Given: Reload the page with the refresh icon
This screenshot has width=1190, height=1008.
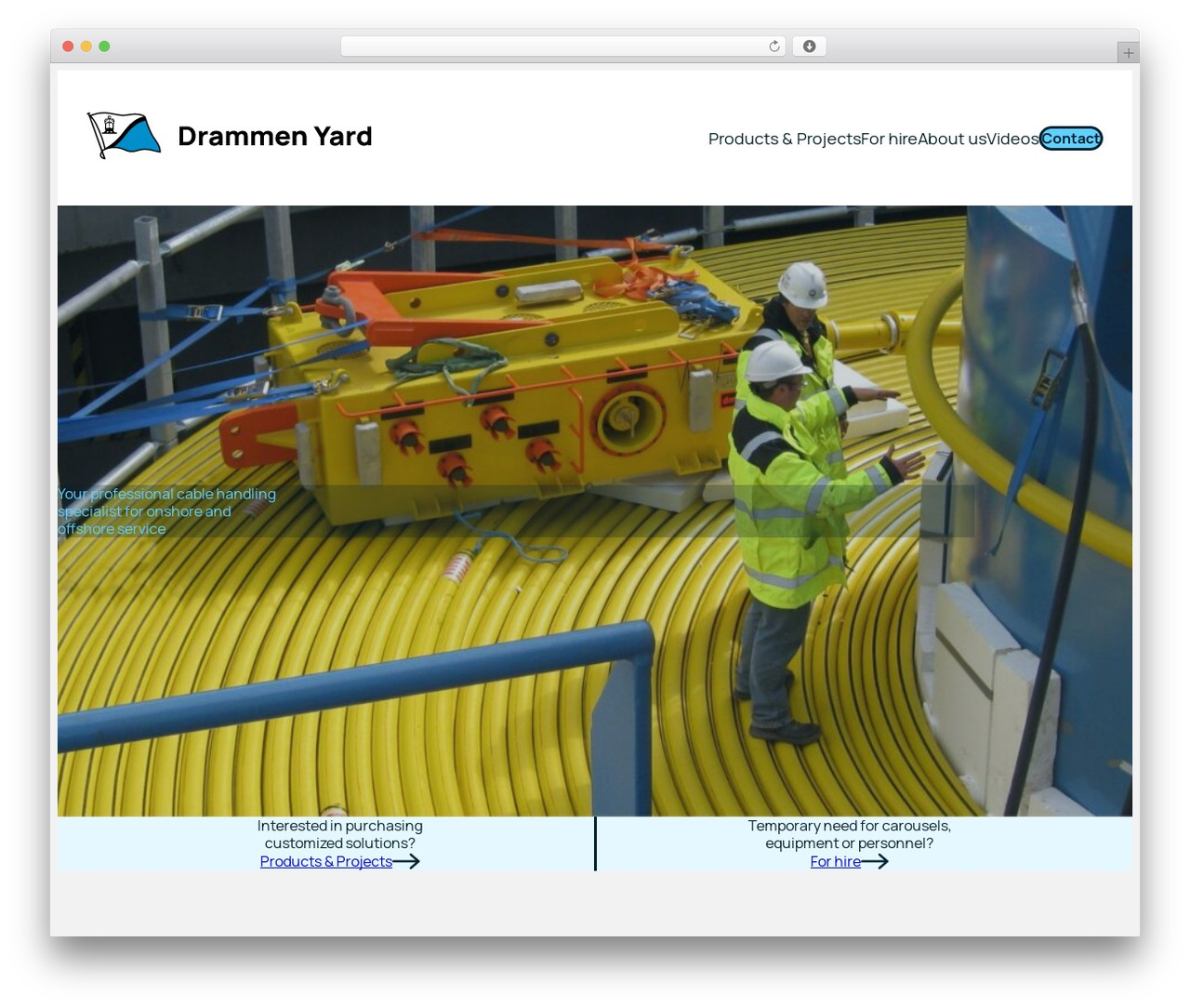Looking at the screenshot, I should point(774,46).
